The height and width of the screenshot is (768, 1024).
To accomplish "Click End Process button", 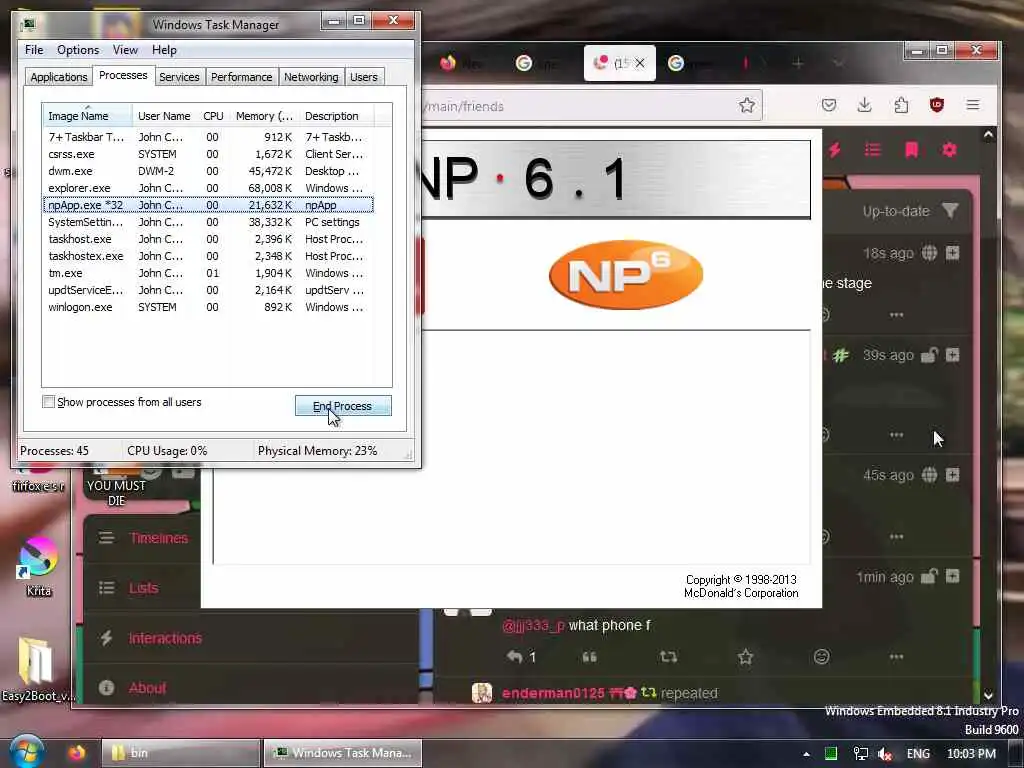I will pos(343,406).
